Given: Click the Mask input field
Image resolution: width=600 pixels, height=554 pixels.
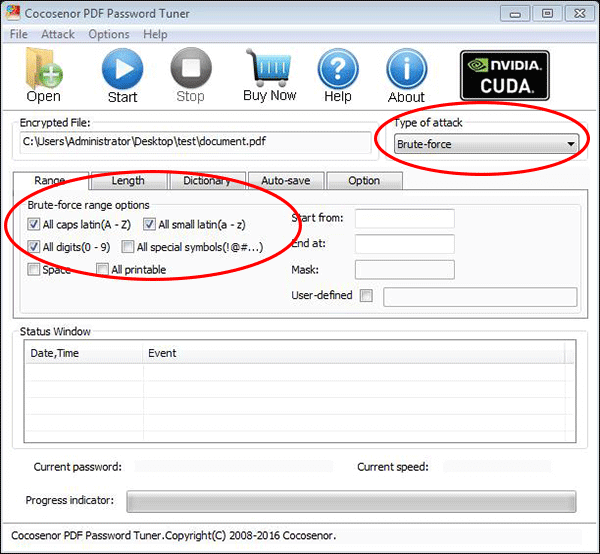Looking at the screenshot, I should point(405,270).
